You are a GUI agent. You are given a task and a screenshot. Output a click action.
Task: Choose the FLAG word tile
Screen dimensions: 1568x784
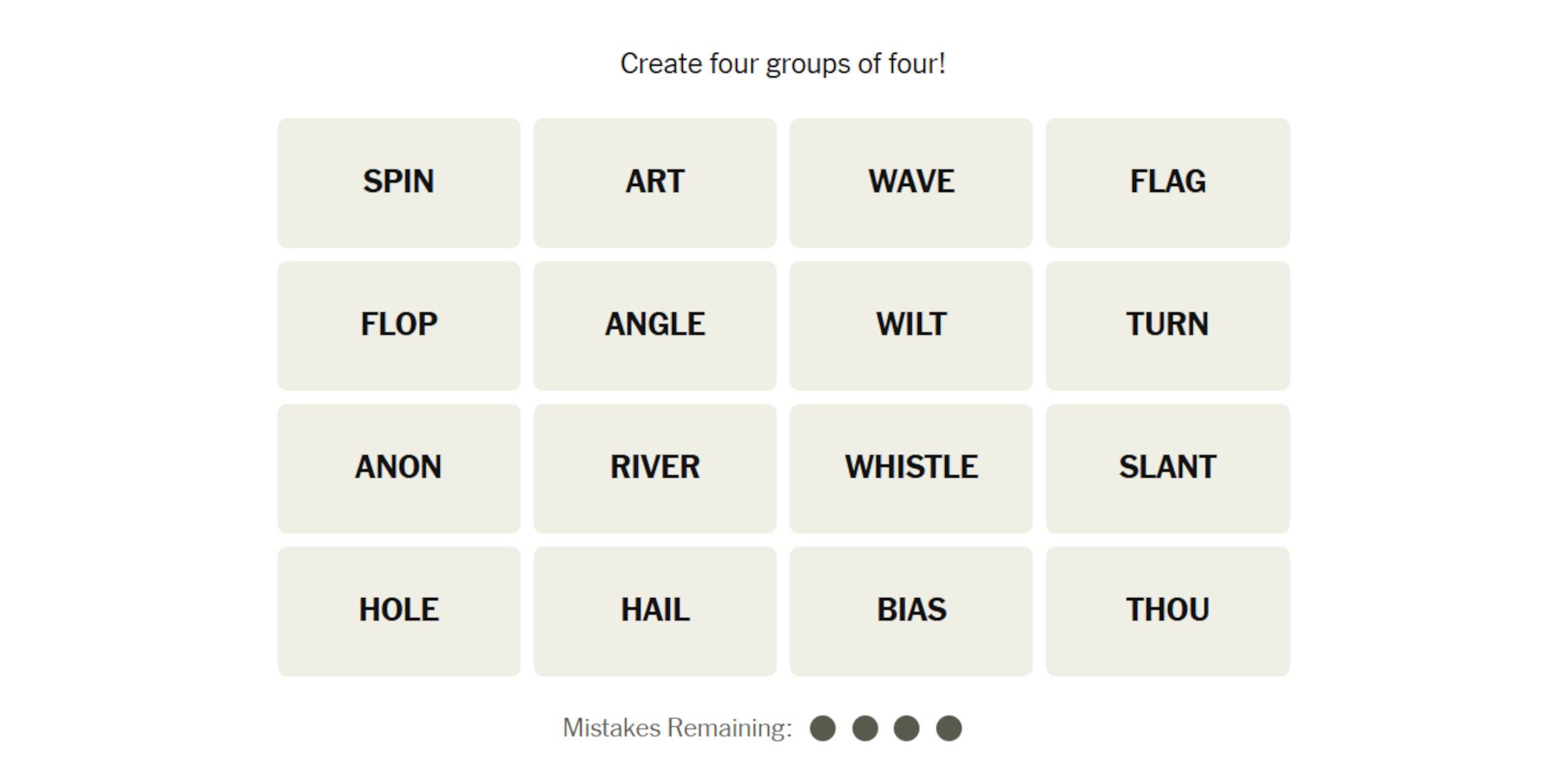[x=1167, y=182]
